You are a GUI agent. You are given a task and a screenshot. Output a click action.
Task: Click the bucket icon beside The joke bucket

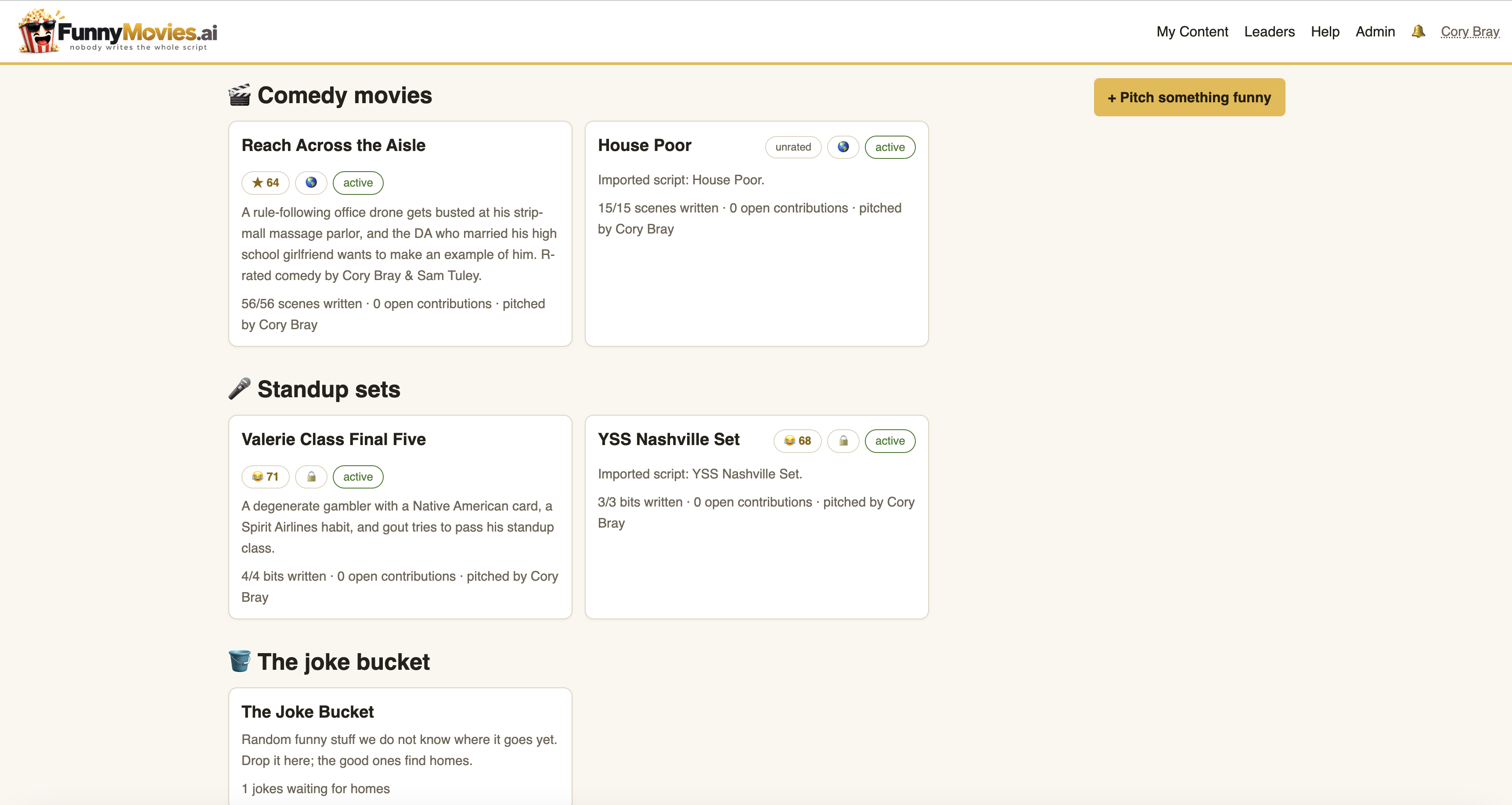pos(239,661)
